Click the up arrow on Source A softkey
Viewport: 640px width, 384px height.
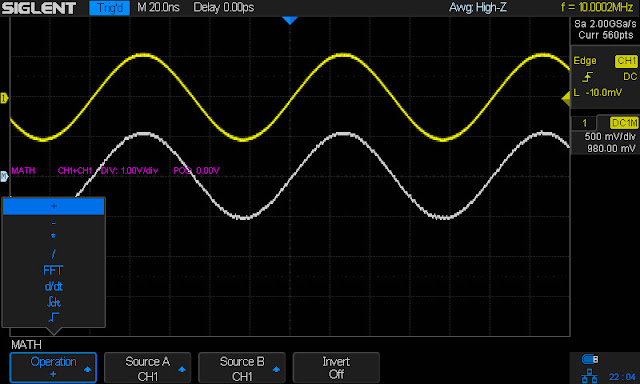click(x=182, y=369)
